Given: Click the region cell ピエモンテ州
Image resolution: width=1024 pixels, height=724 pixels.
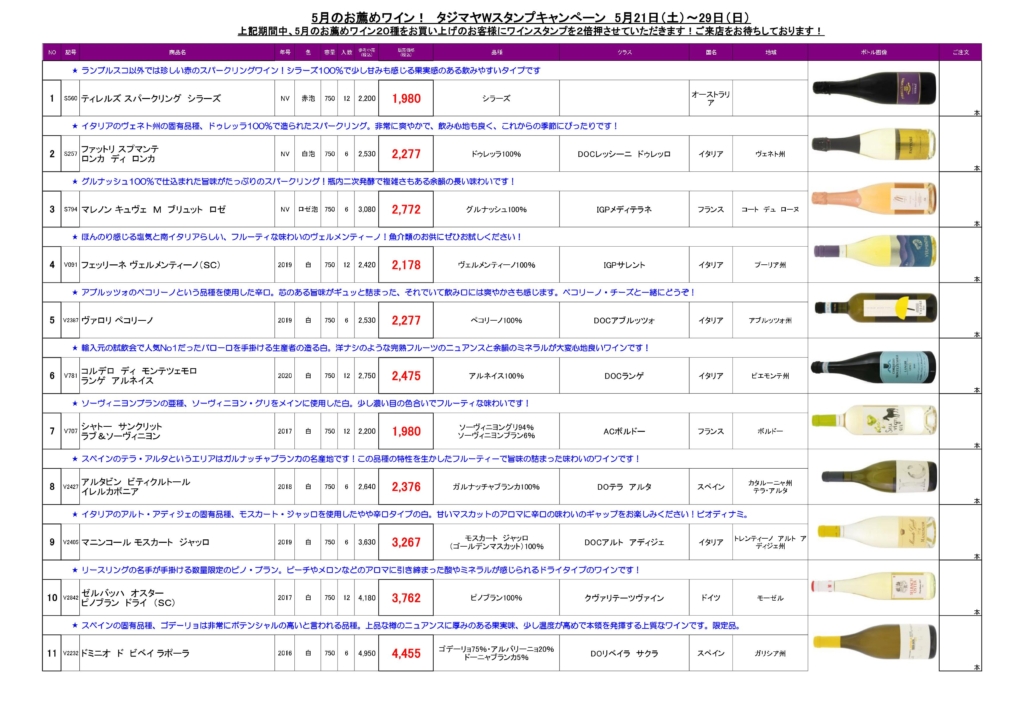Looking at the screenshot, I should click(x=771, y=376).
